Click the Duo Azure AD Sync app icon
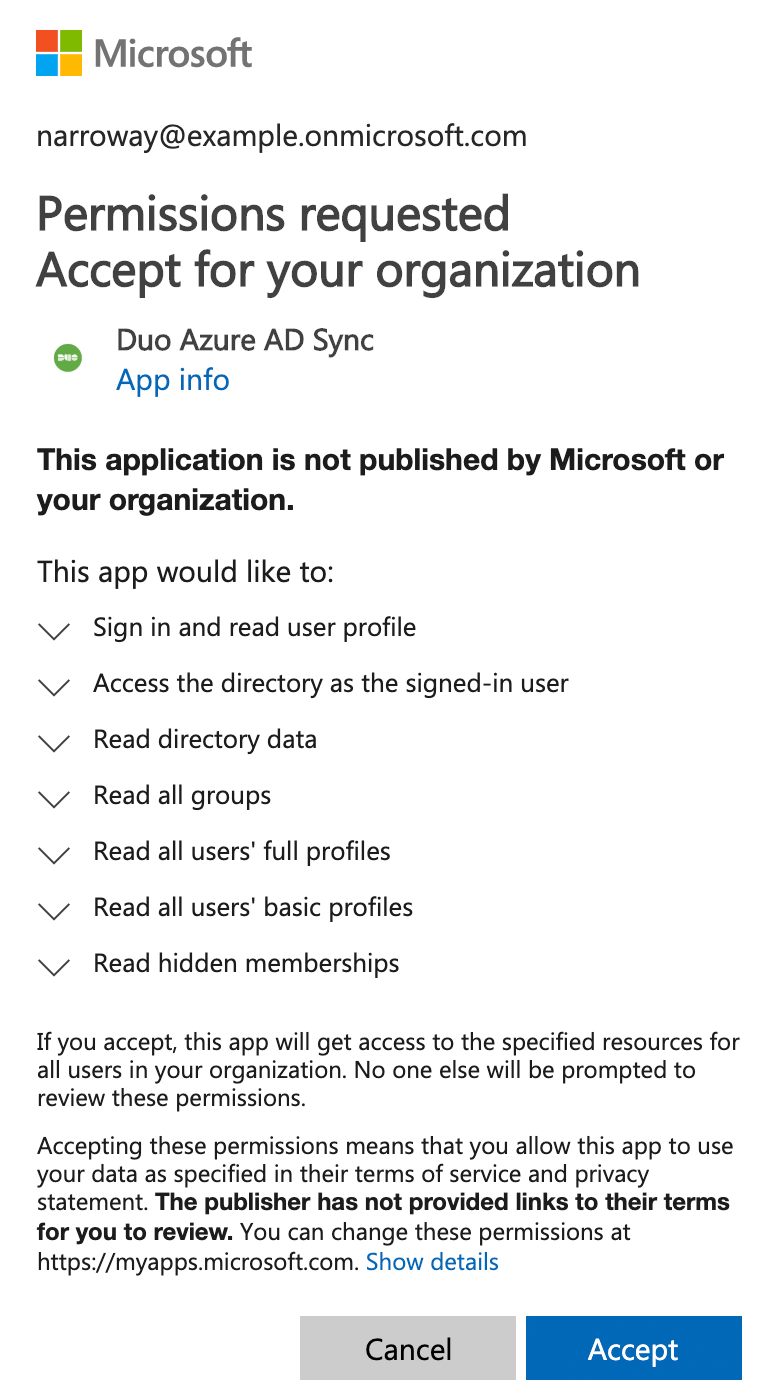The image size is (770, 1393). [x=66, y=357]
